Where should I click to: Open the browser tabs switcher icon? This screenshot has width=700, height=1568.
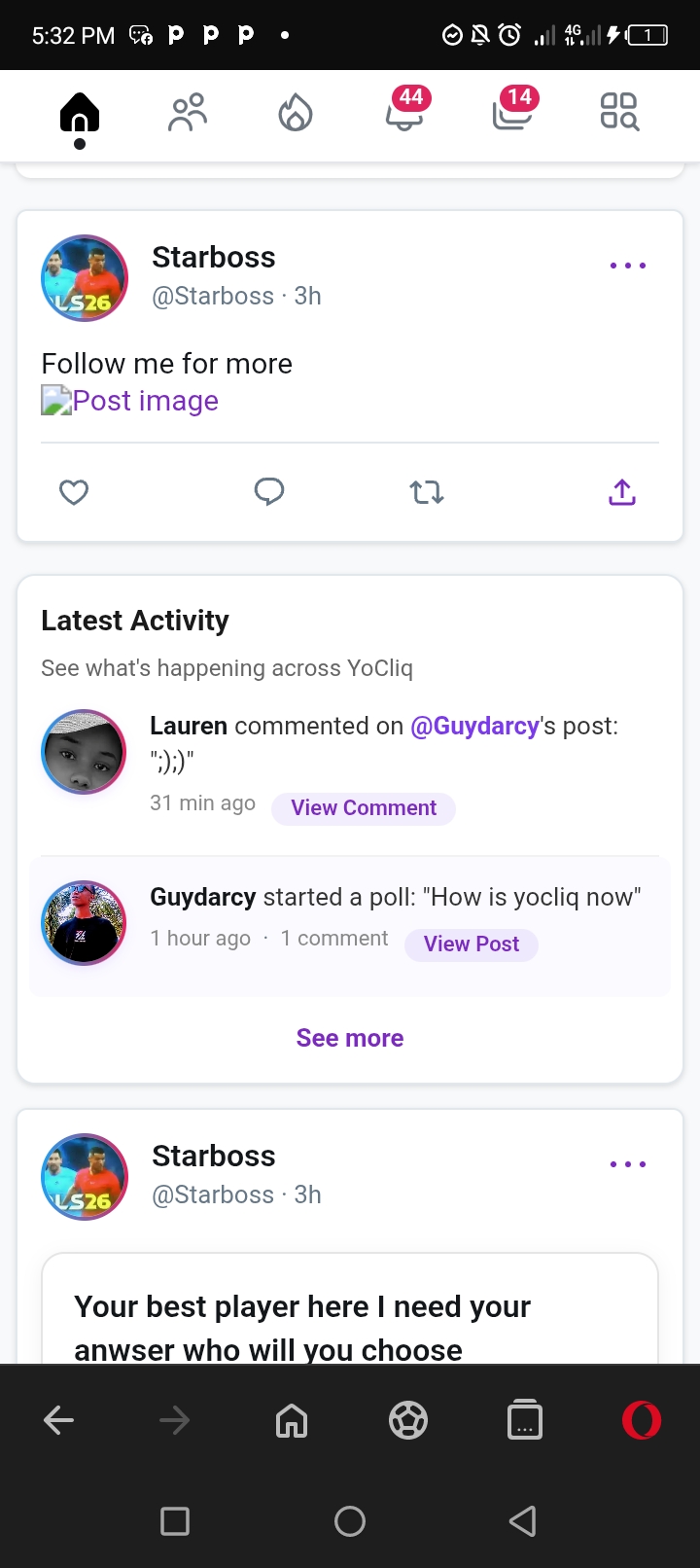point(525,1421)
